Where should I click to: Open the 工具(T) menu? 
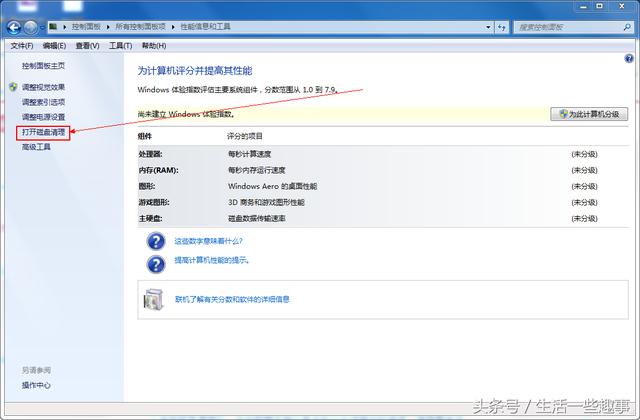120,46
